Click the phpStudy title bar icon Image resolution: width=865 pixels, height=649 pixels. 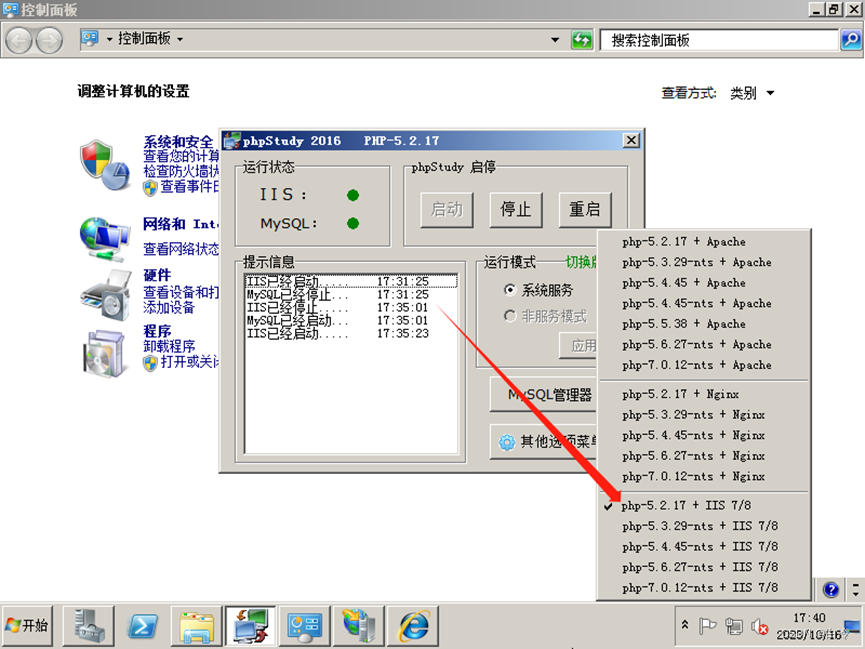pyautogui.click(x=232, y=141)
